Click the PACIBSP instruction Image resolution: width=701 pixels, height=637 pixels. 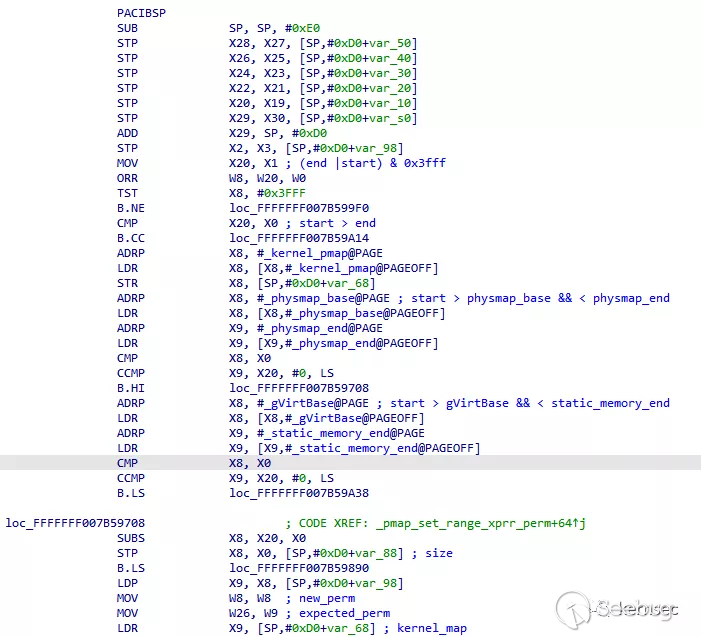coord(141,13)
